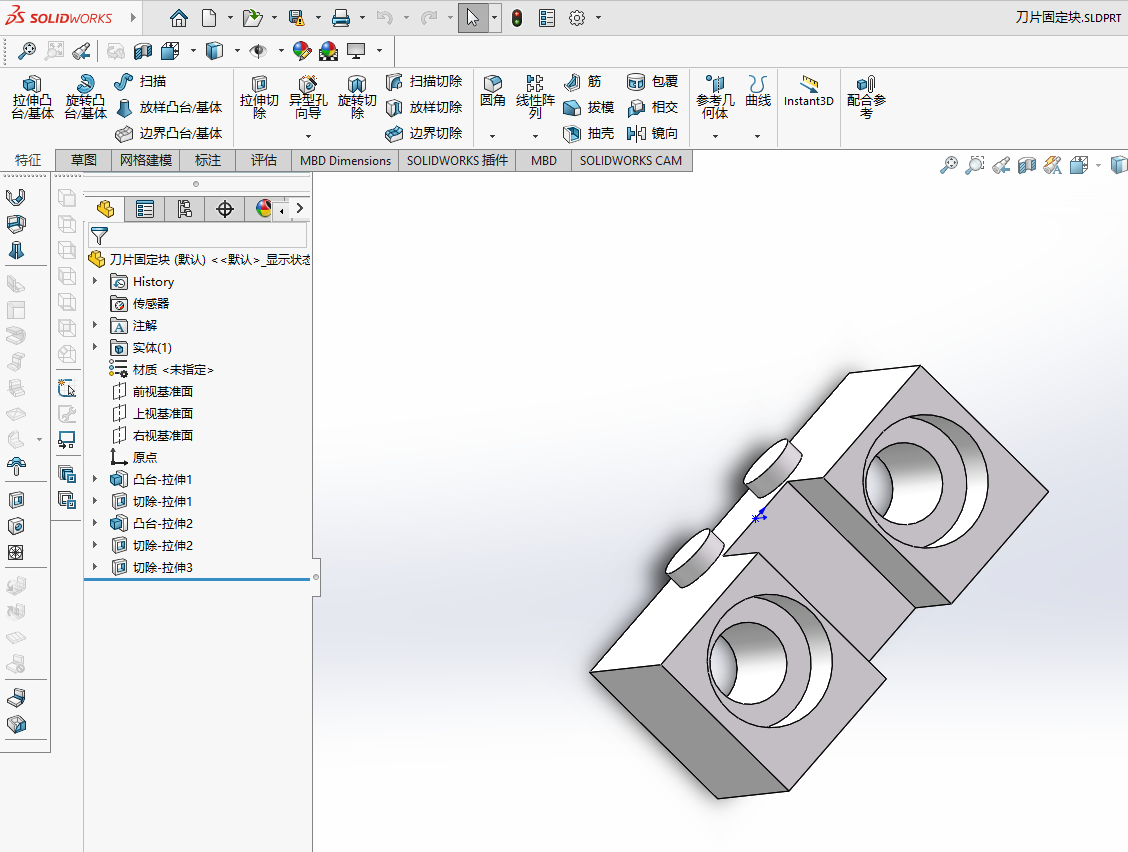Click the Lofted Boss/Base tool (放样凸台/基体)
This screenshot has width=1128, height=852.
pos(169,107)
